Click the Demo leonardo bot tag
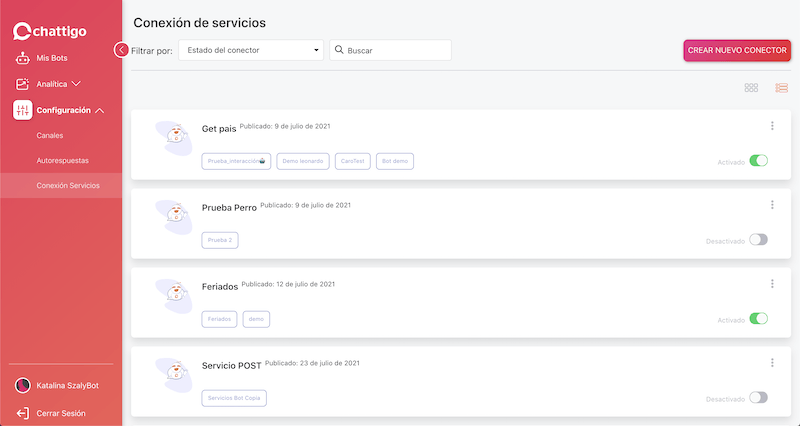This screenshot has width=800, height=426. pyautogui.click(x=303, y=161)
